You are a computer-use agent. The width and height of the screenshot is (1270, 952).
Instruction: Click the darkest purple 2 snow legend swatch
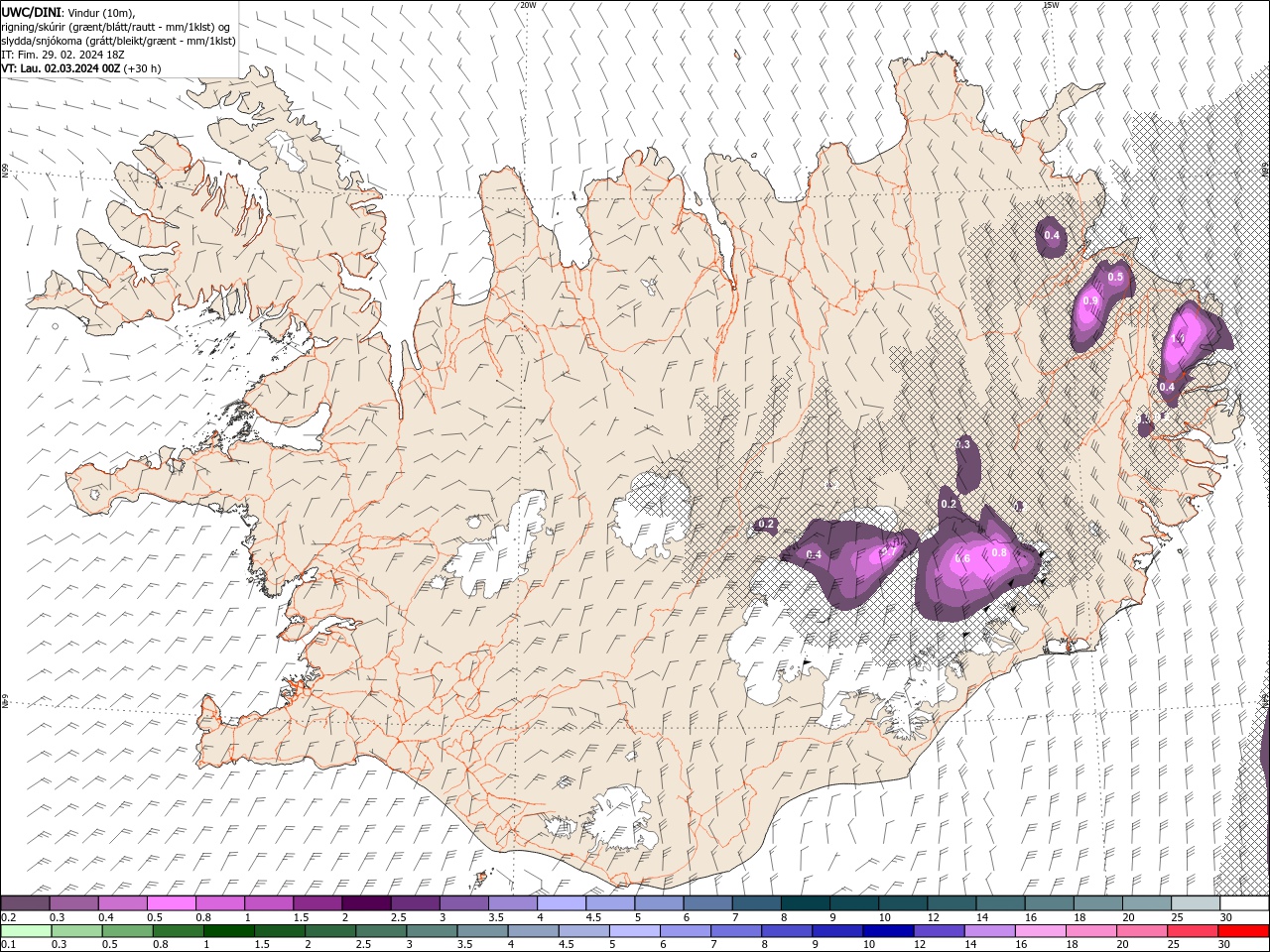point(366,903)
